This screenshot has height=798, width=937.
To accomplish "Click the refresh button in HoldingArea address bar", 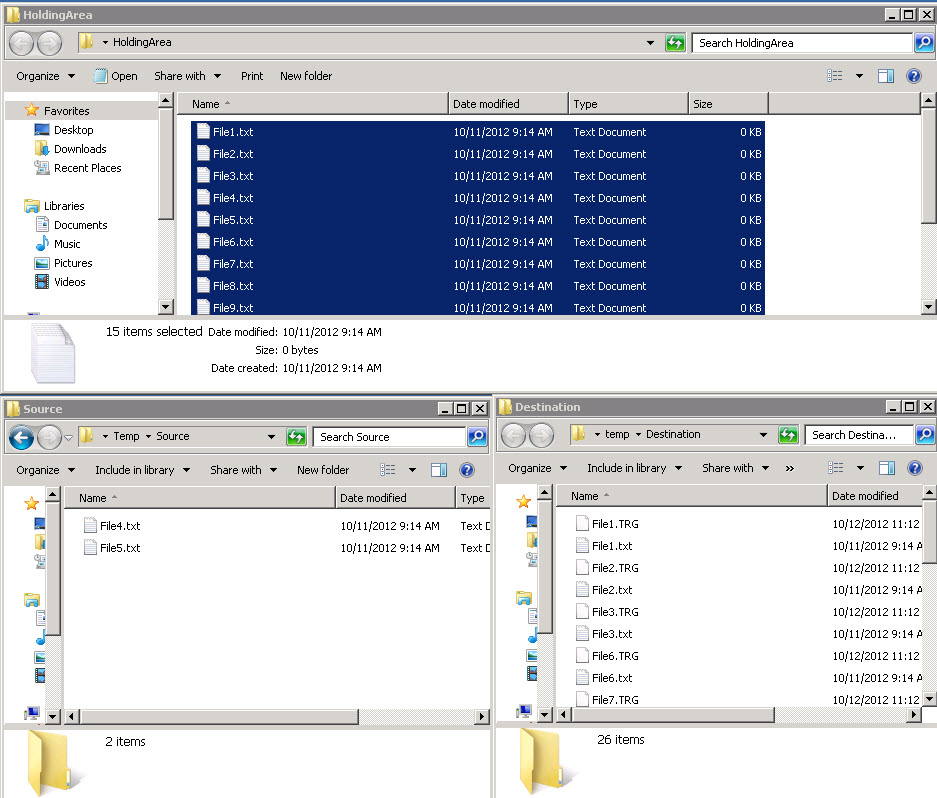I will click(676, 43).
